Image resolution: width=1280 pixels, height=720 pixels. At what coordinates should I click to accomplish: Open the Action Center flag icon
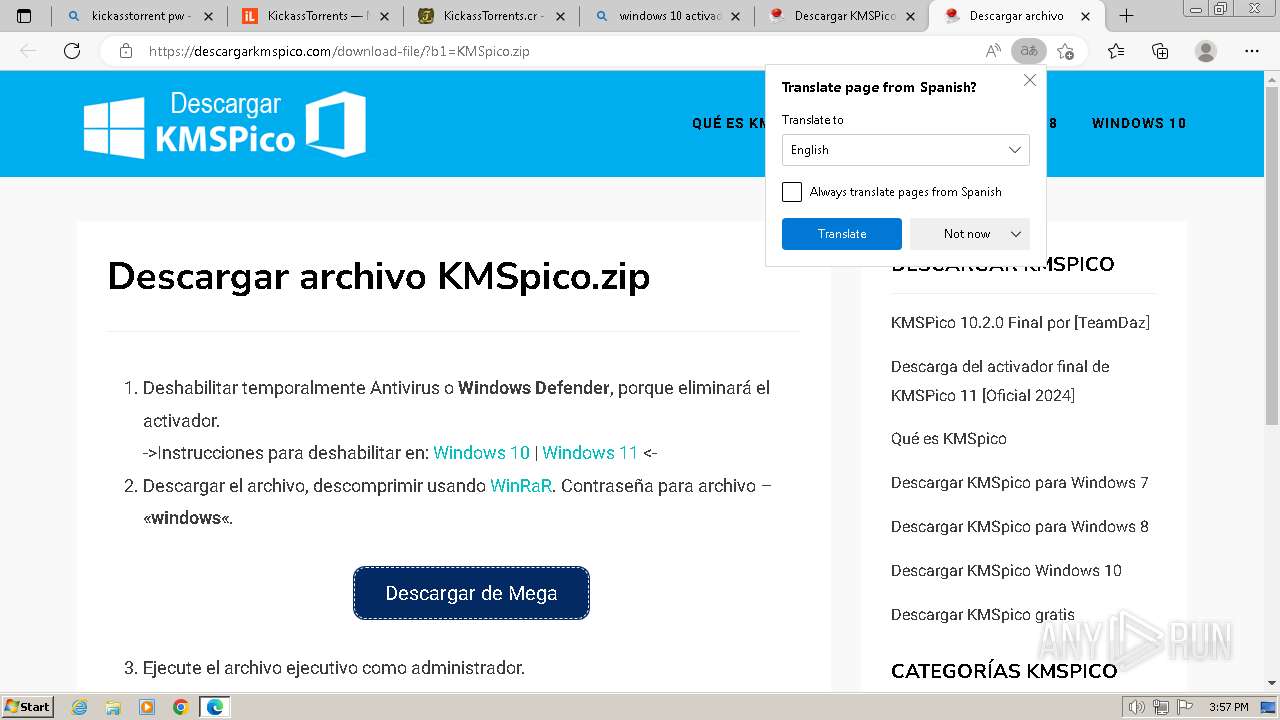coord(1185,707)
